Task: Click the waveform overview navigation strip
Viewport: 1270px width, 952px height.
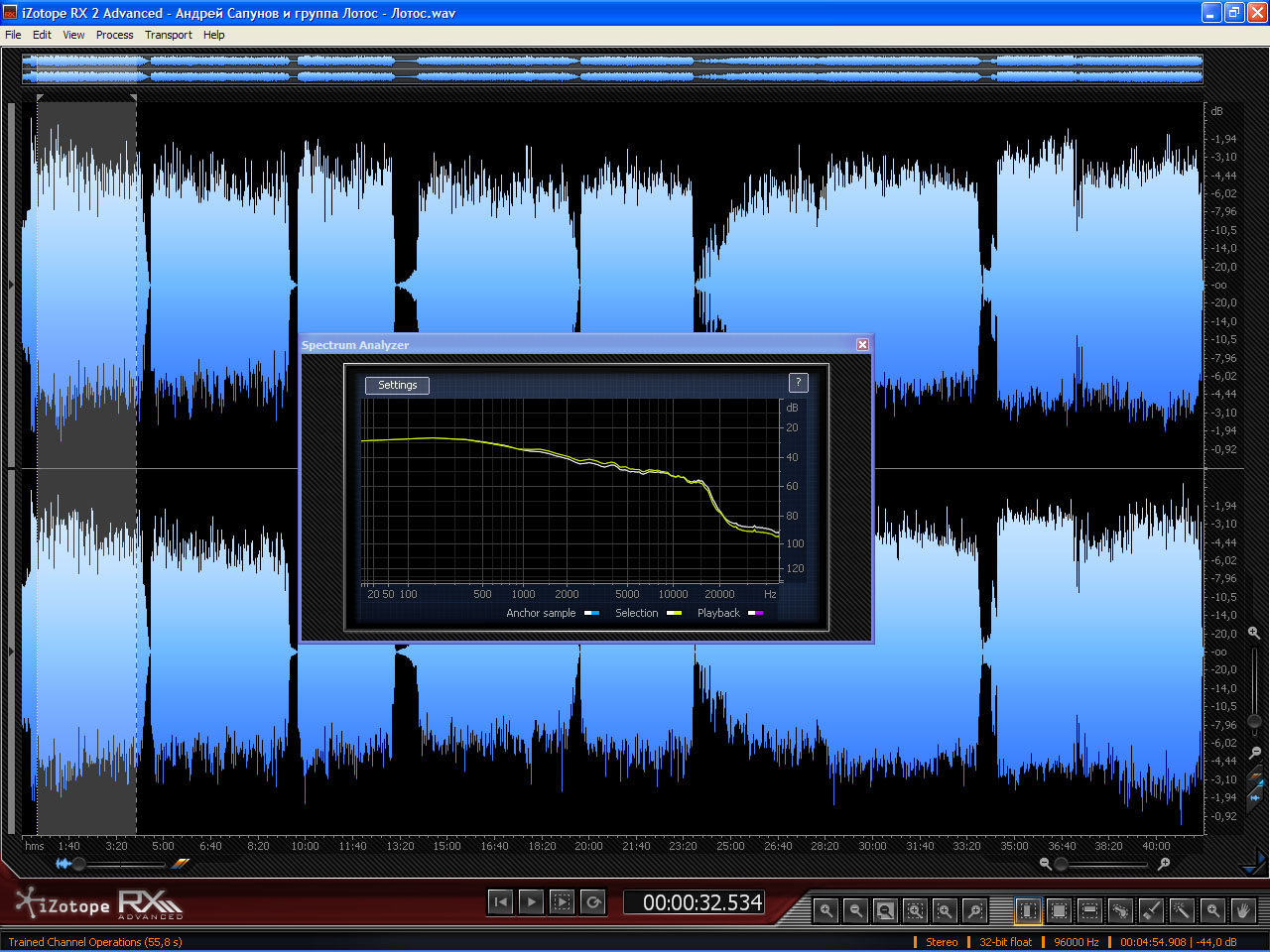Action: 612,68
